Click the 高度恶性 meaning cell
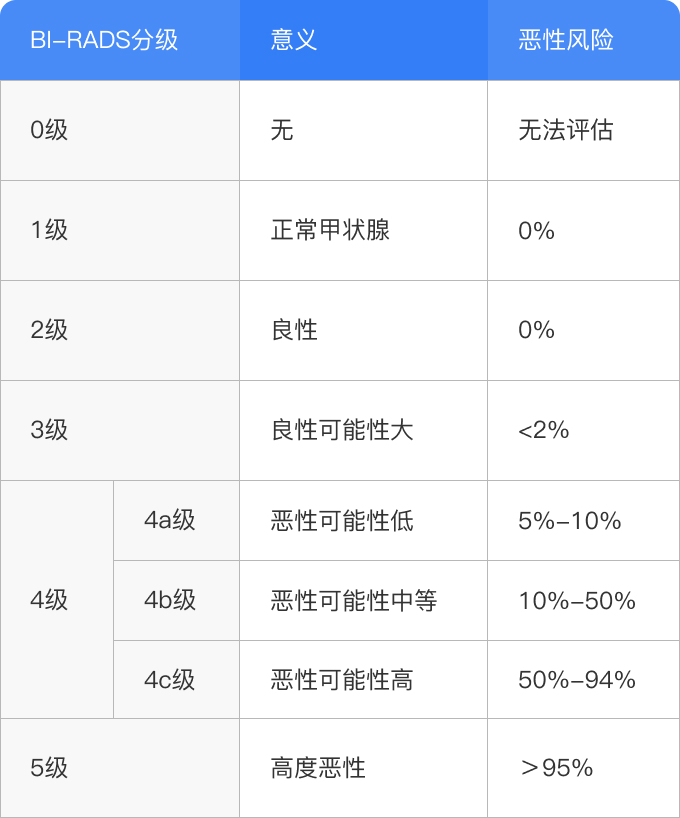The image size is (680, 818). (x=318, y=768)
